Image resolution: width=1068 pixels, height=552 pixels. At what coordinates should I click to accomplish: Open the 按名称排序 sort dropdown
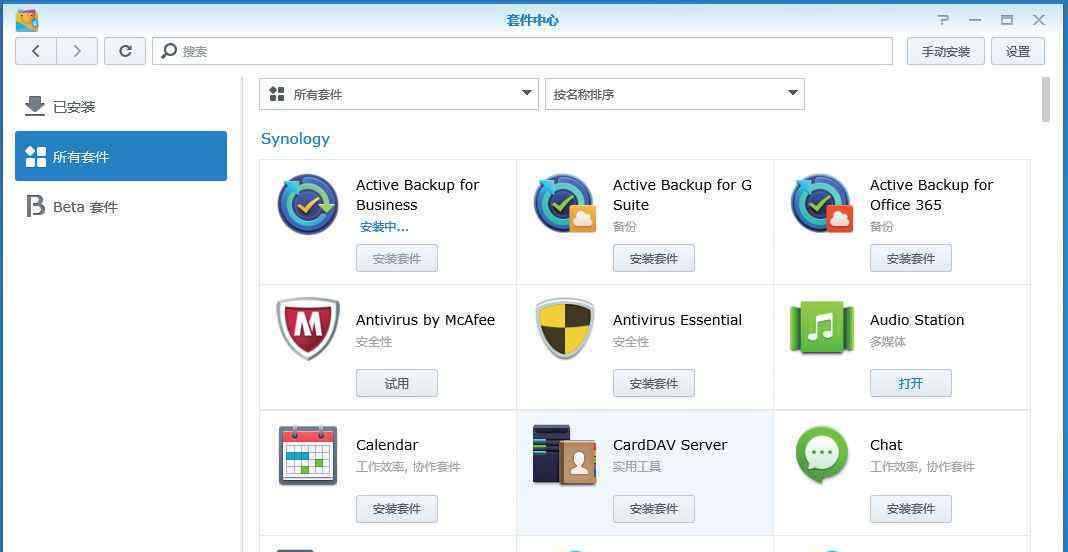[x=674, y=94]
